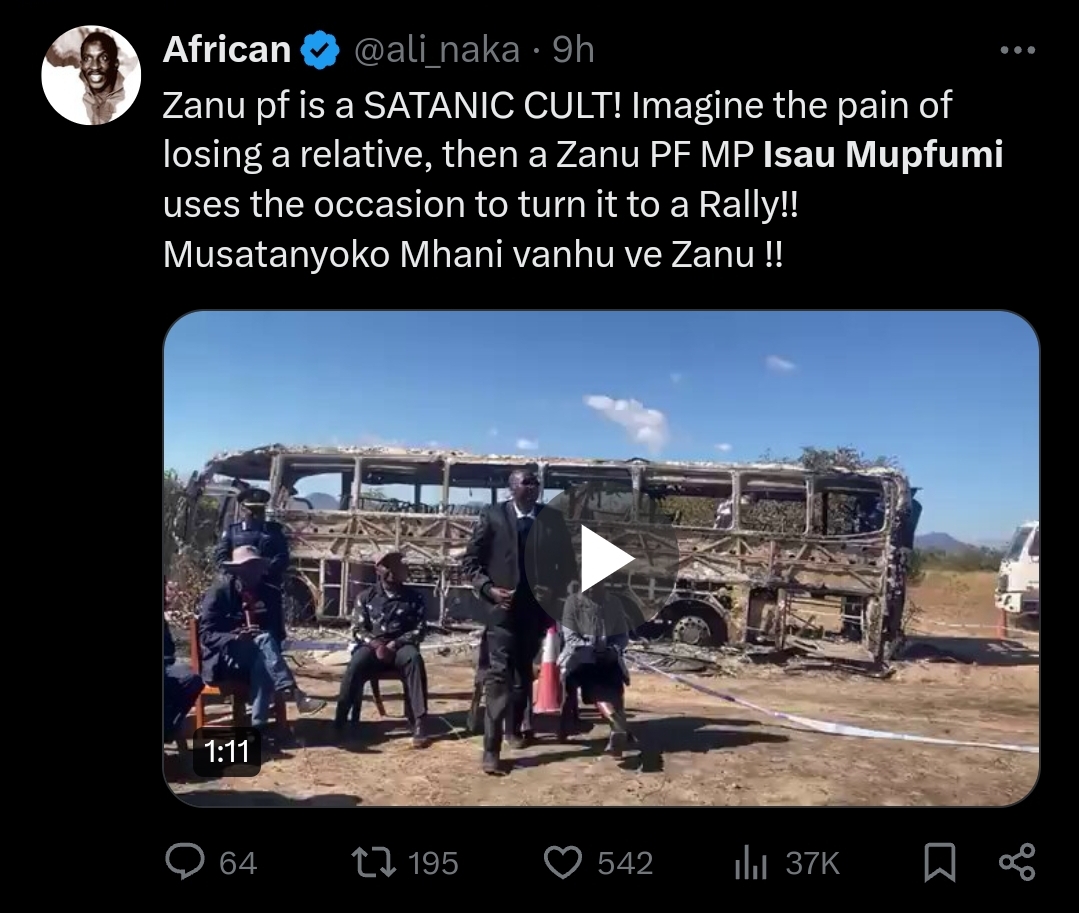This screenshot has height=913, width=1079.
Task: Click the tweet text about Zanu pf
Action: 583,180
